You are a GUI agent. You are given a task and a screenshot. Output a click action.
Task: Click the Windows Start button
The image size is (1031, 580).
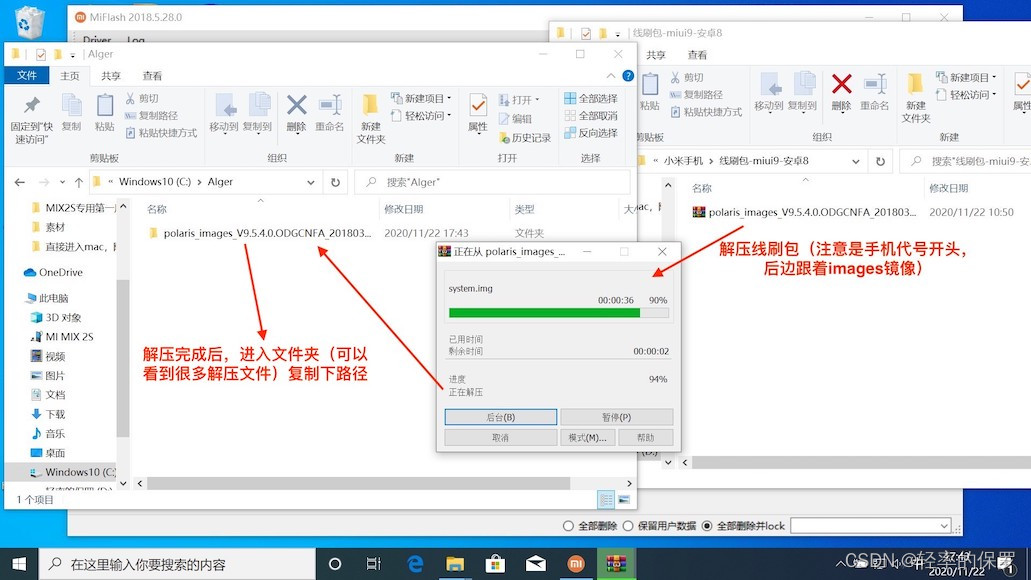tap(19, 564)
